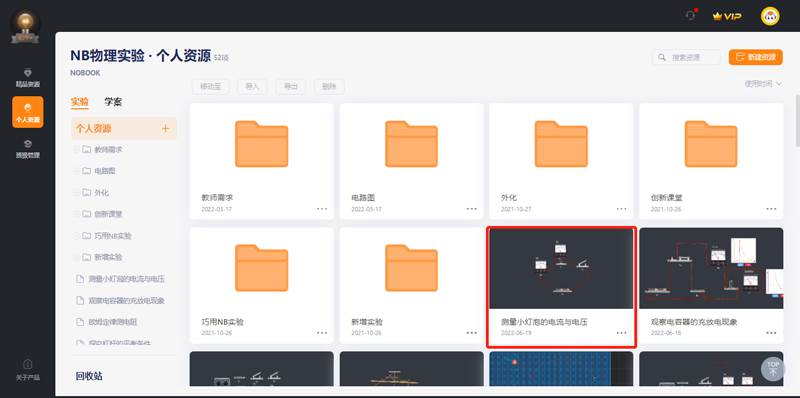Add folder with plus next to 个人资源
Image resolution: width=800 pixels, height=398 pixels.
[x=165, y=129]
